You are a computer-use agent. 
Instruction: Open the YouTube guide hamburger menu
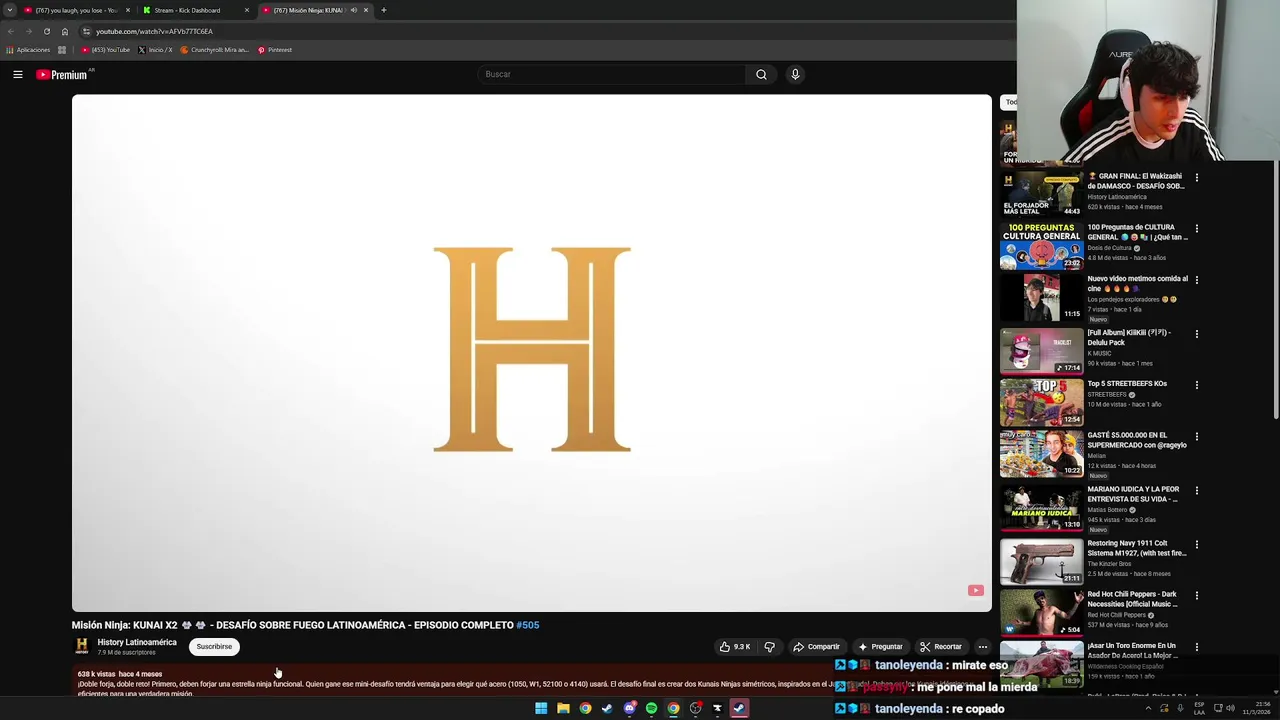(x=18, y=74)
